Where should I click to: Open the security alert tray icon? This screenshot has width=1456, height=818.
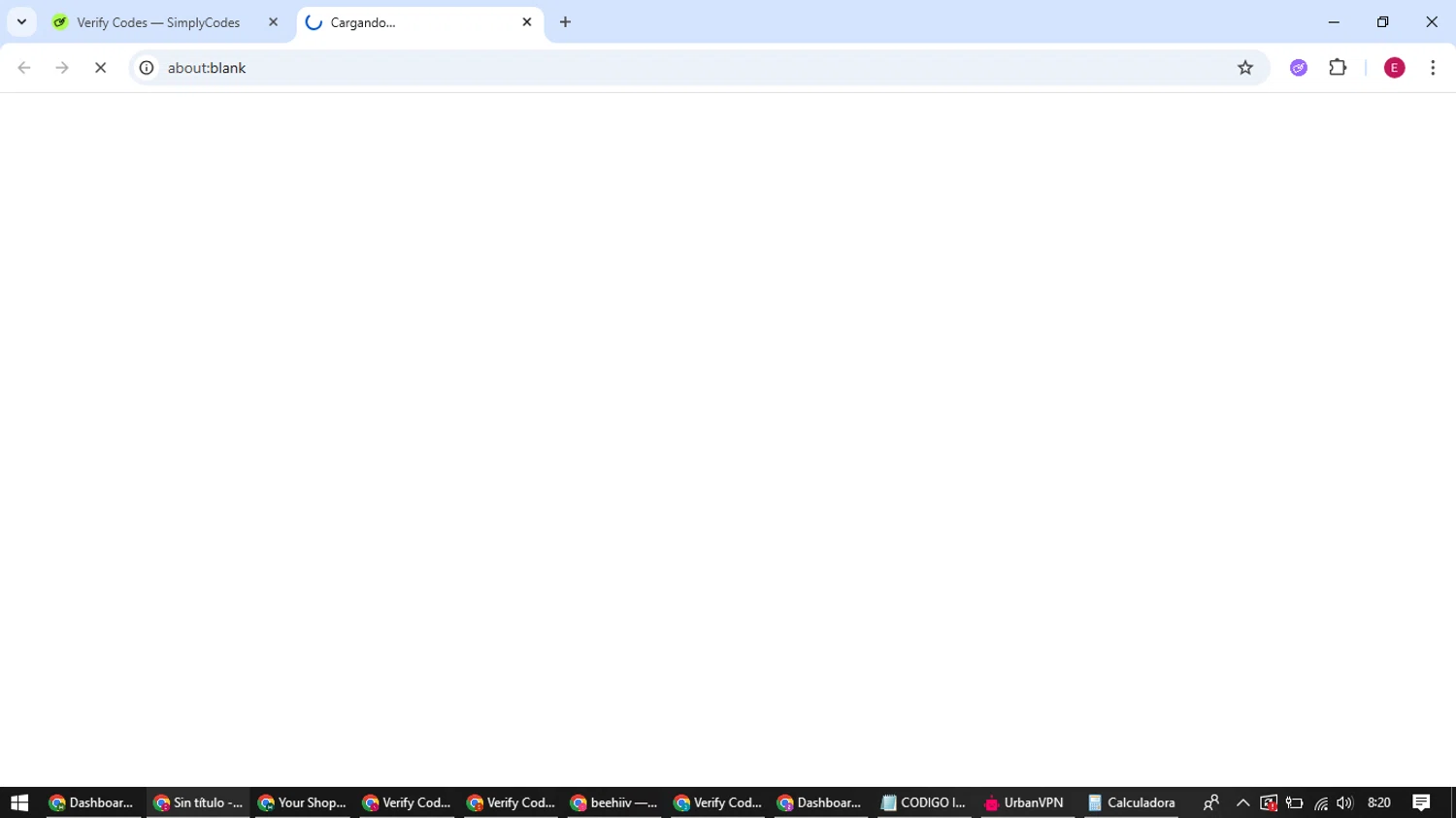(1269, 802)
